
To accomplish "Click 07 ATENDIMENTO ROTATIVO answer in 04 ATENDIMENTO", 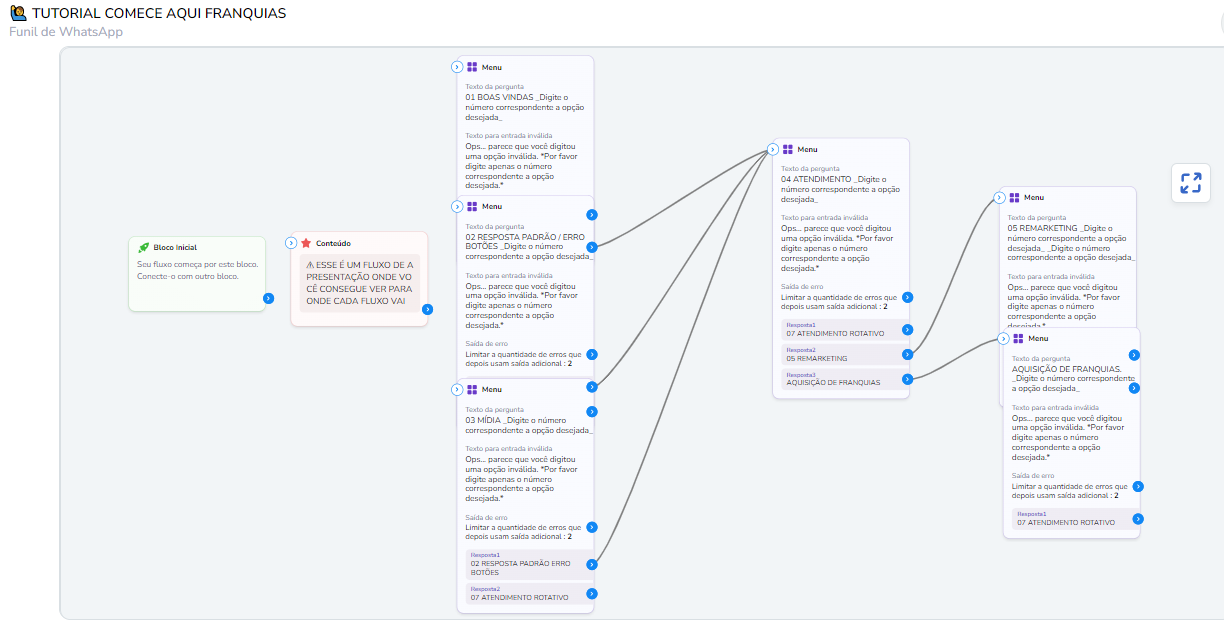I will tap(840, 330).
